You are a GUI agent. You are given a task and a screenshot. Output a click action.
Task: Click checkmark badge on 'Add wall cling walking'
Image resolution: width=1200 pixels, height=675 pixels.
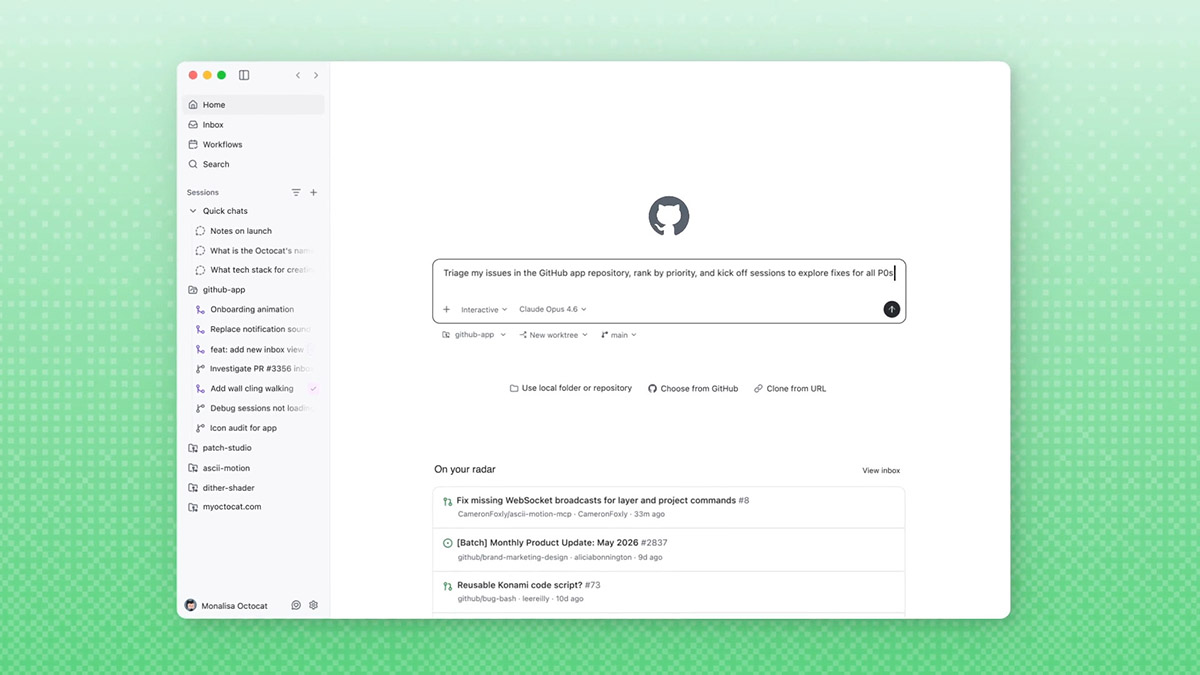click(x=313, y=388)
